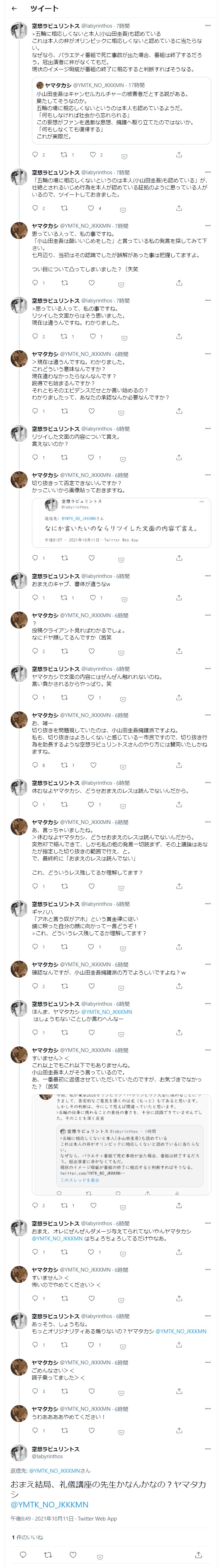
Task: Like the 'リツイした文面の内容について言え' tweet
Action: pyautogui.click(x=91, y=457)
